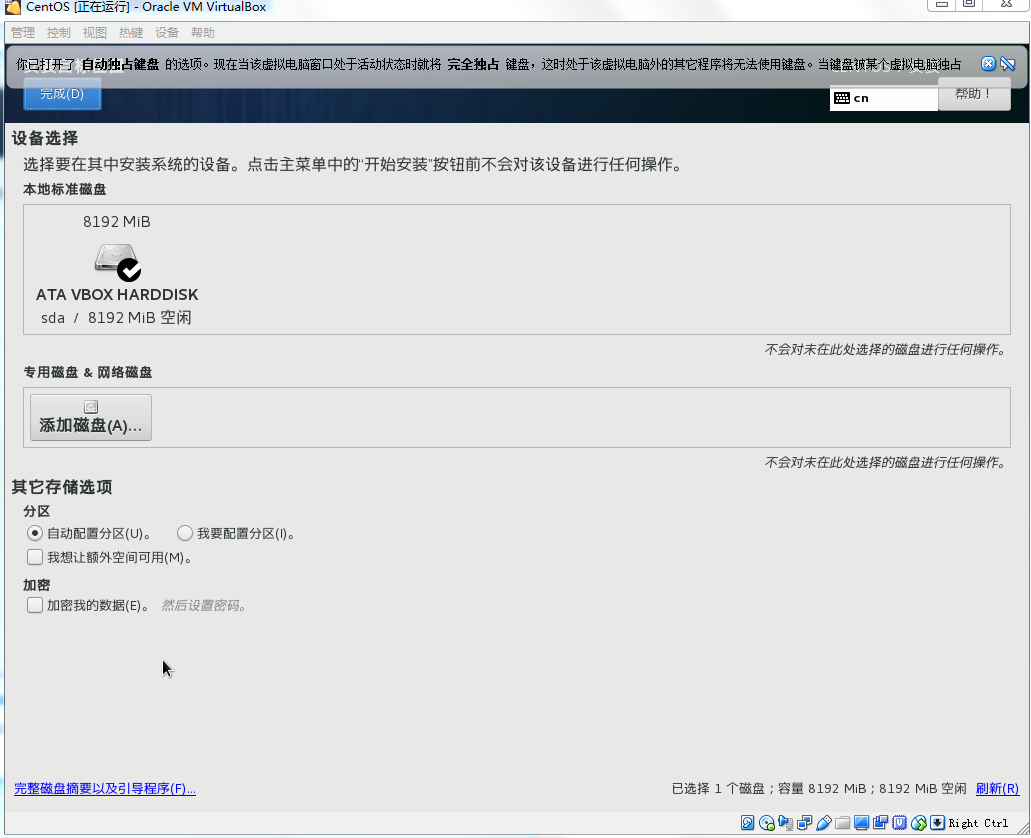Click the virtualization features chip icon
Screen dimensions: 1031x838
(x=897, y=822)
